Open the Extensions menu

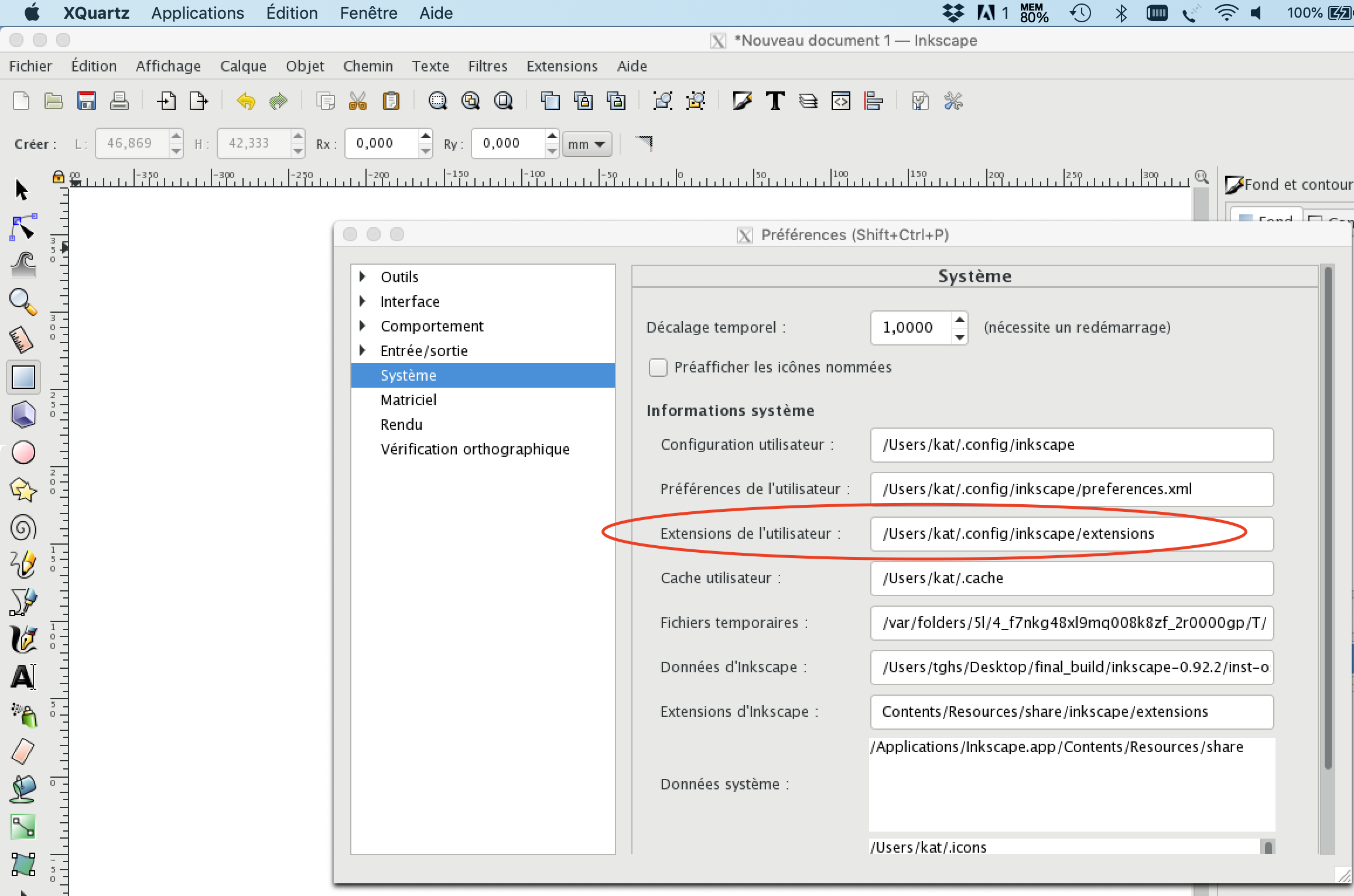[x=562, y=66]
